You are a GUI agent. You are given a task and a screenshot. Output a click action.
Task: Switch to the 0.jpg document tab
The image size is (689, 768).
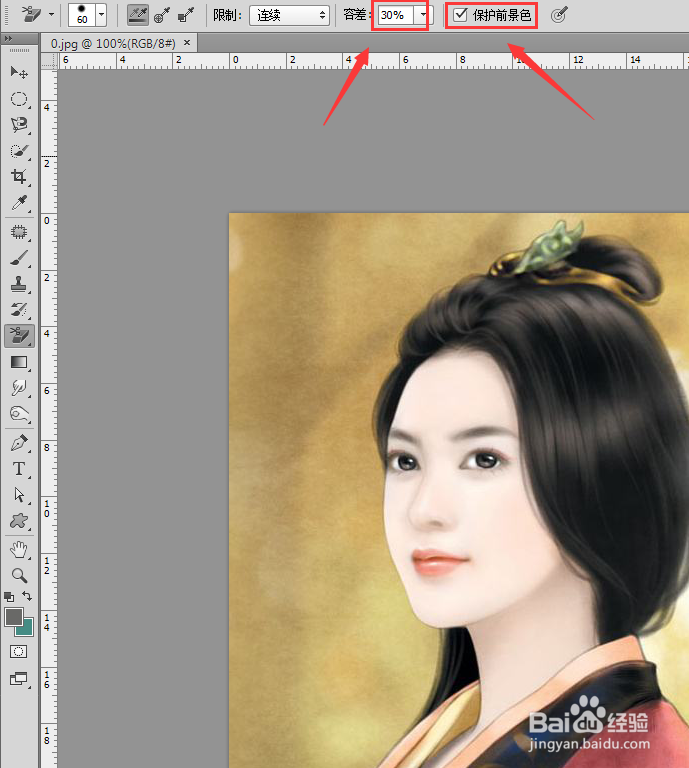pyautogui.click(x=113, y=44)
